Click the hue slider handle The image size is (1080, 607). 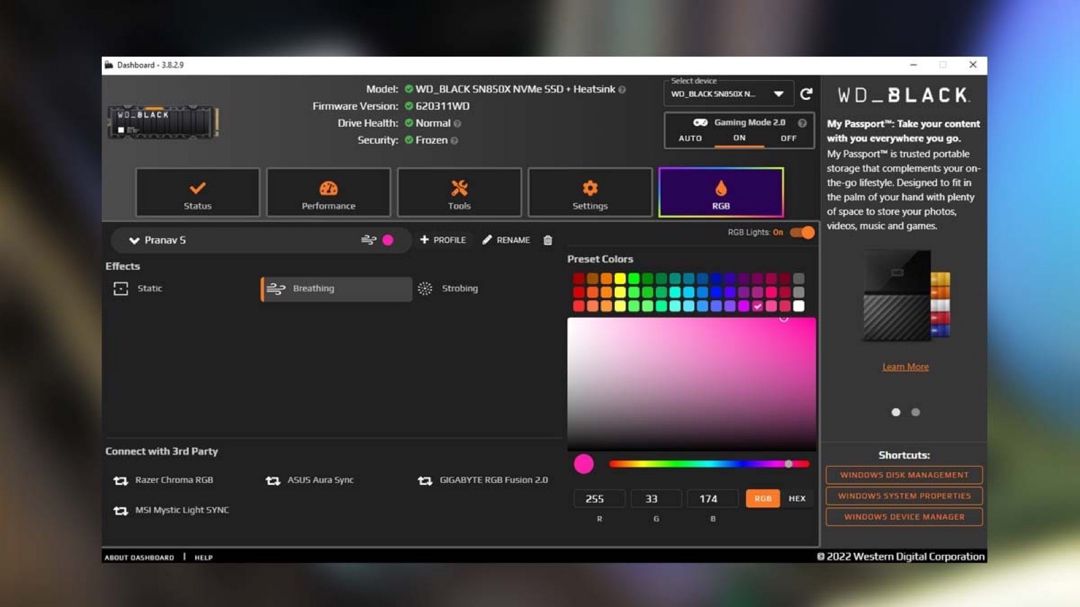(x=789, y=464)
